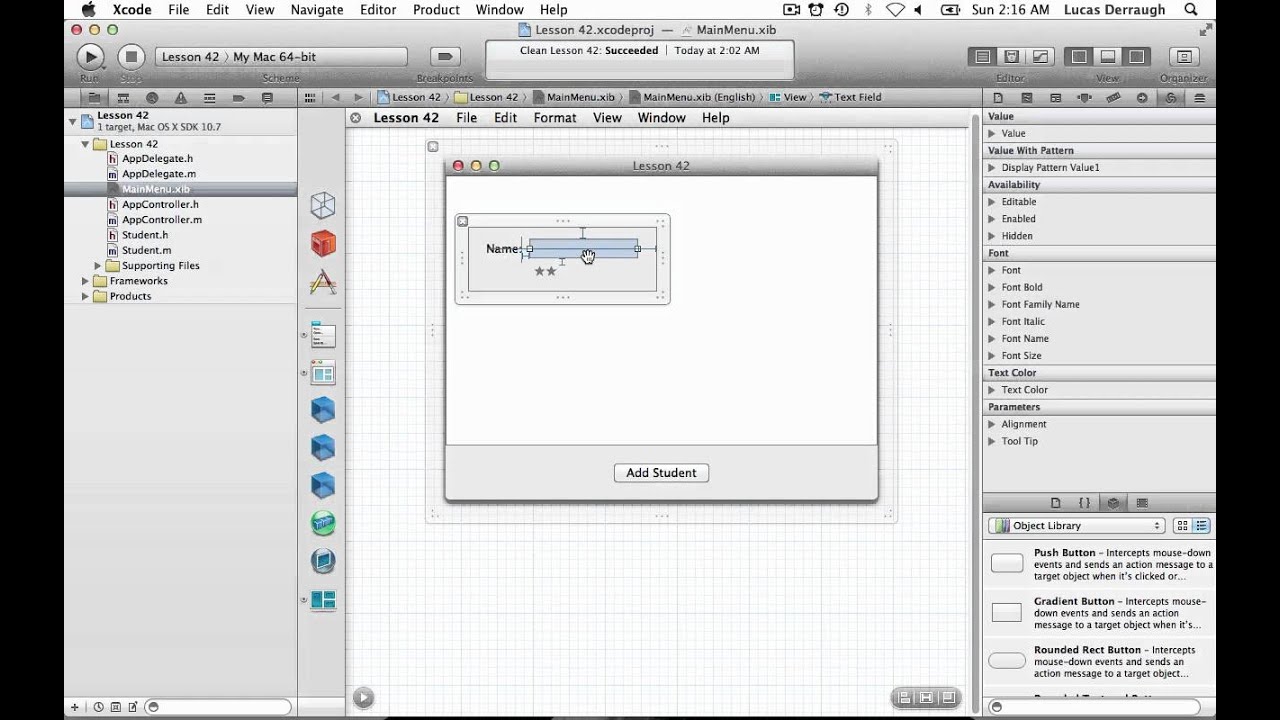Image resolution: width=1280 pixels, height=720 pixels.
Task: Show the File Template library tab
Action: [1055, 503]
